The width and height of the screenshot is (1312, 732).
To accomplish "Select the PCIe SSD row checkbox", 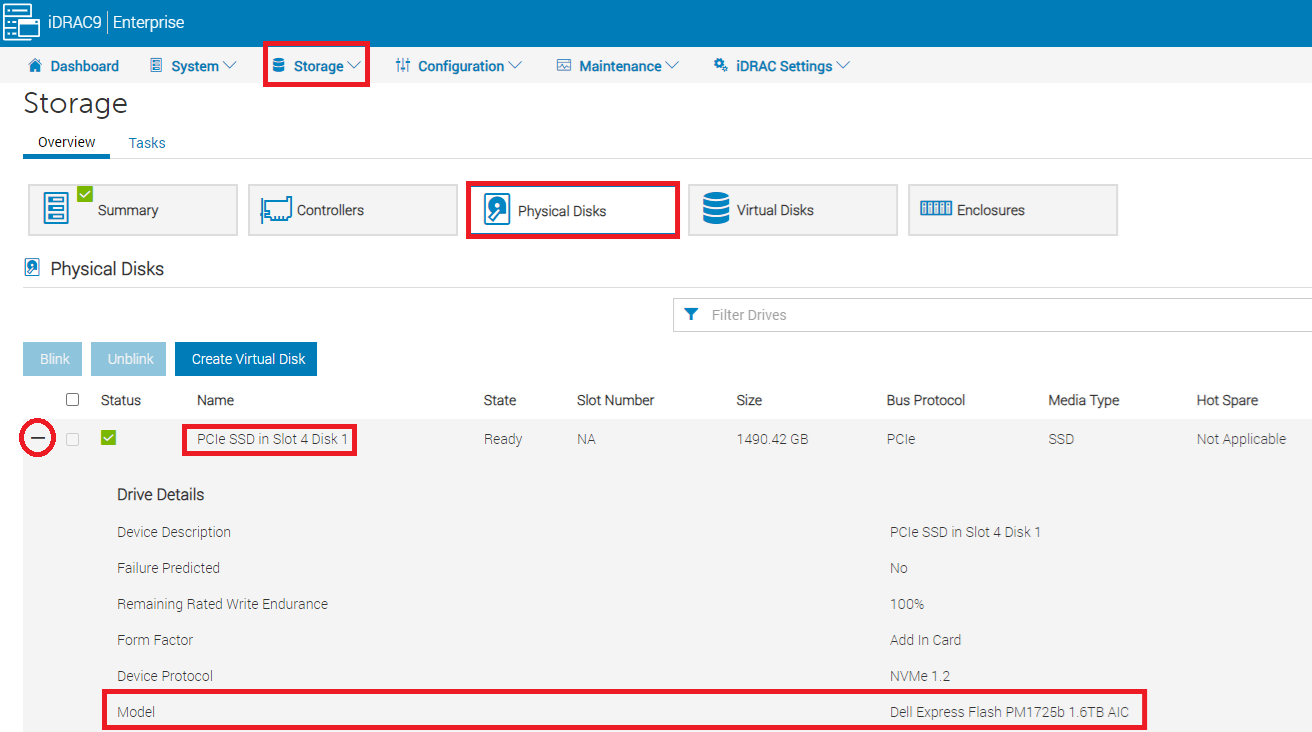I will pos(72,438).
